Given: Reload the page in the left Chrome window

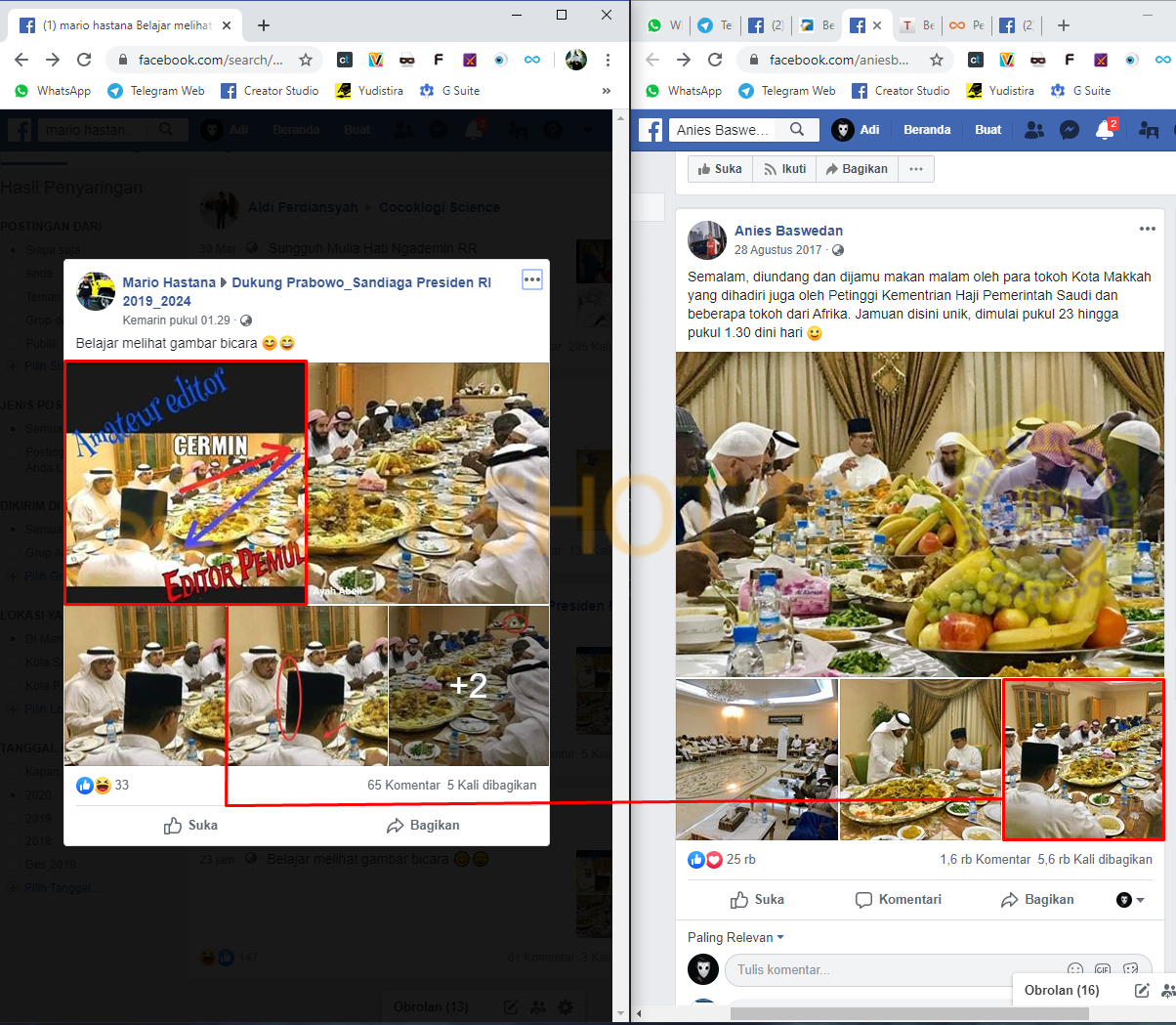Looking at the screenshot, I should pos(84,60).
